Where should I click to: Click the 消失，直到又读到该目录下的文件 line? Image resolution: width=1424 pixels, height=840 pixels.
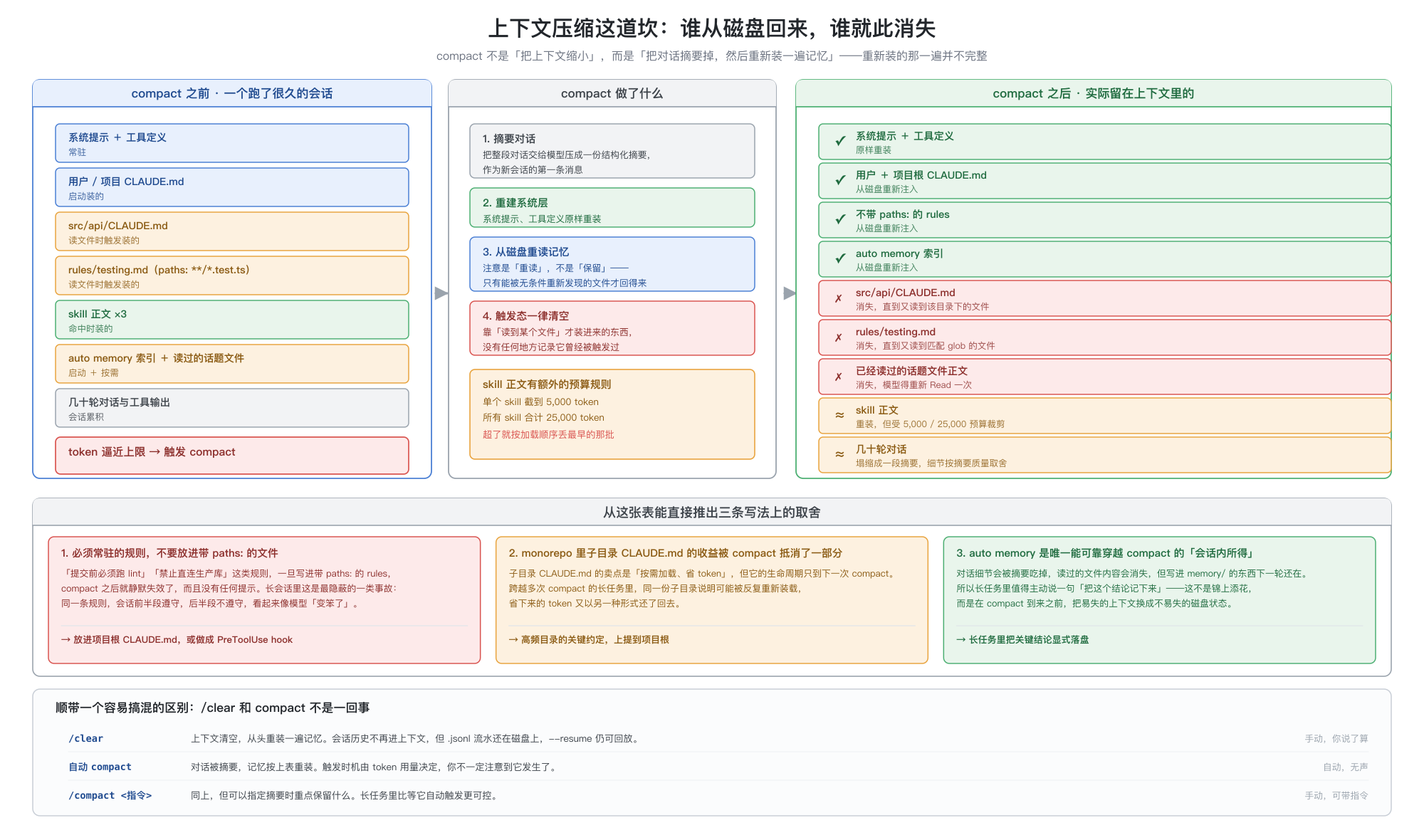pos(922,306)
